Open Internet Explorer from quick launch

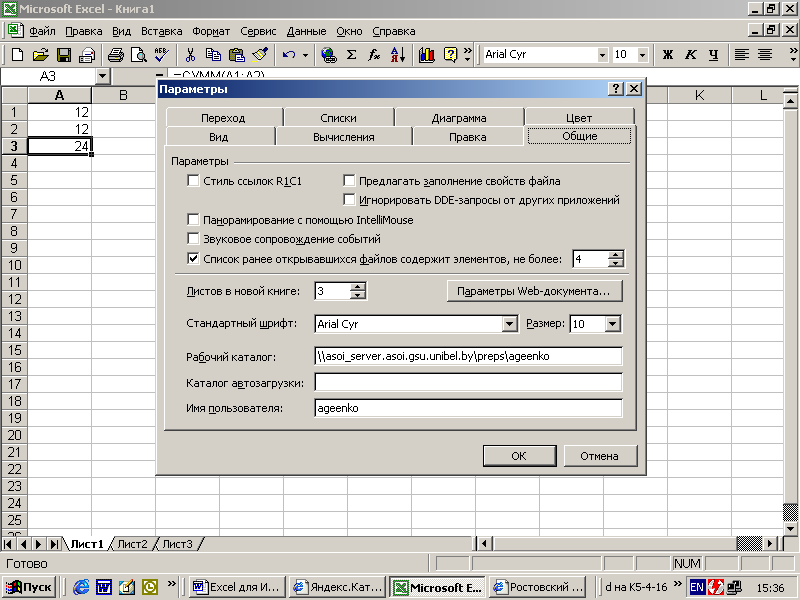coord(81,587)
